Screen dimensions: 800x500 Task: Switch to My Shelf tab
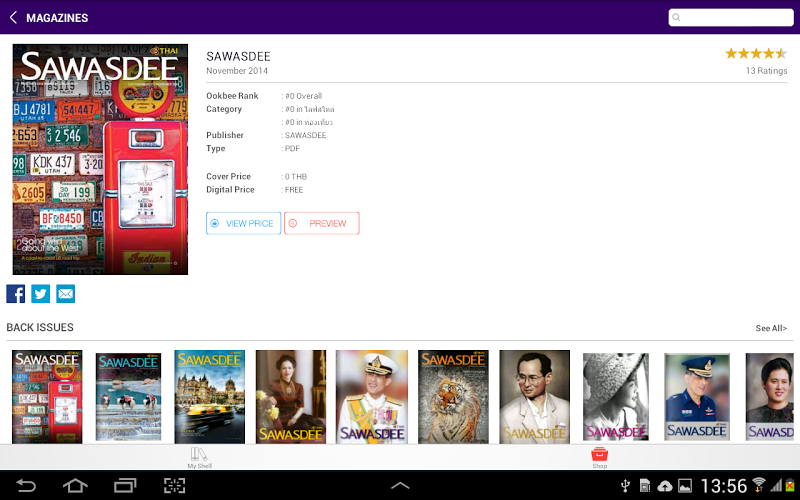coord(199,458)
